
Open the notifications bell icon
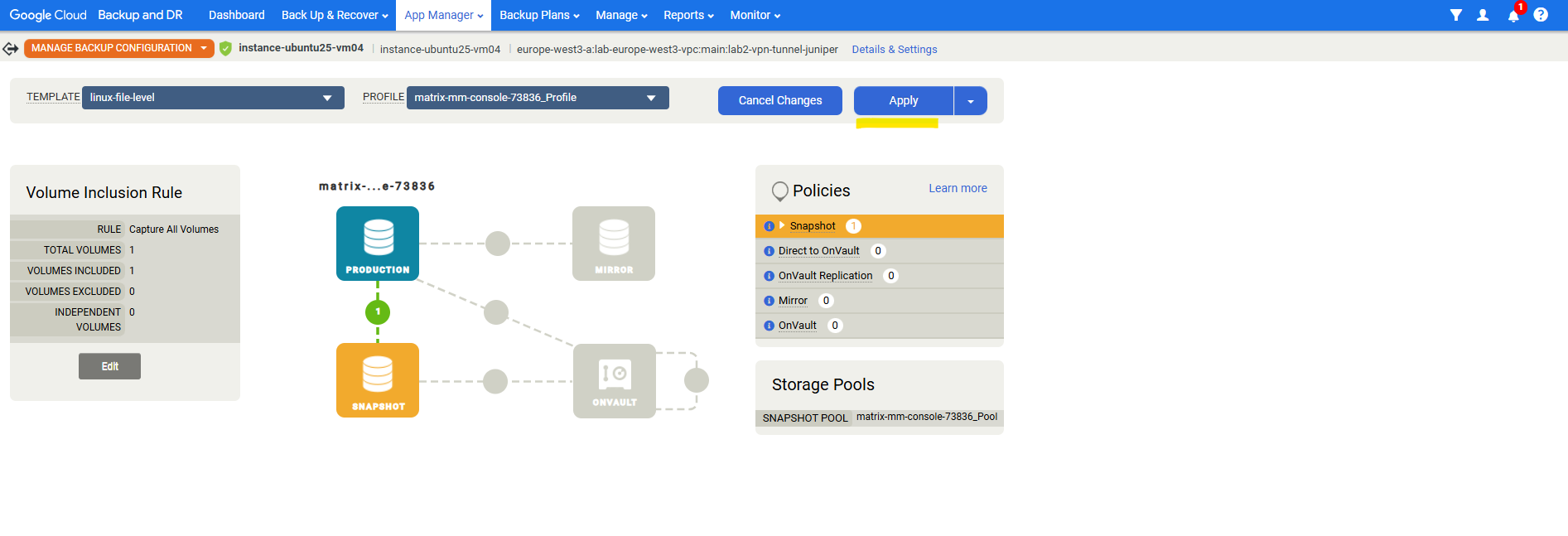(1513, 15)
